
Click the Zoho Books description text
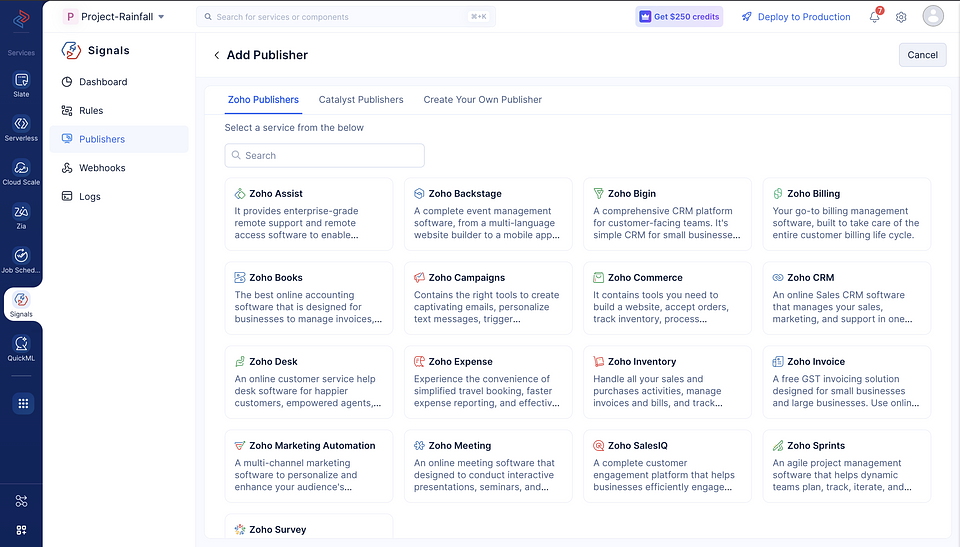coord(308,307)
